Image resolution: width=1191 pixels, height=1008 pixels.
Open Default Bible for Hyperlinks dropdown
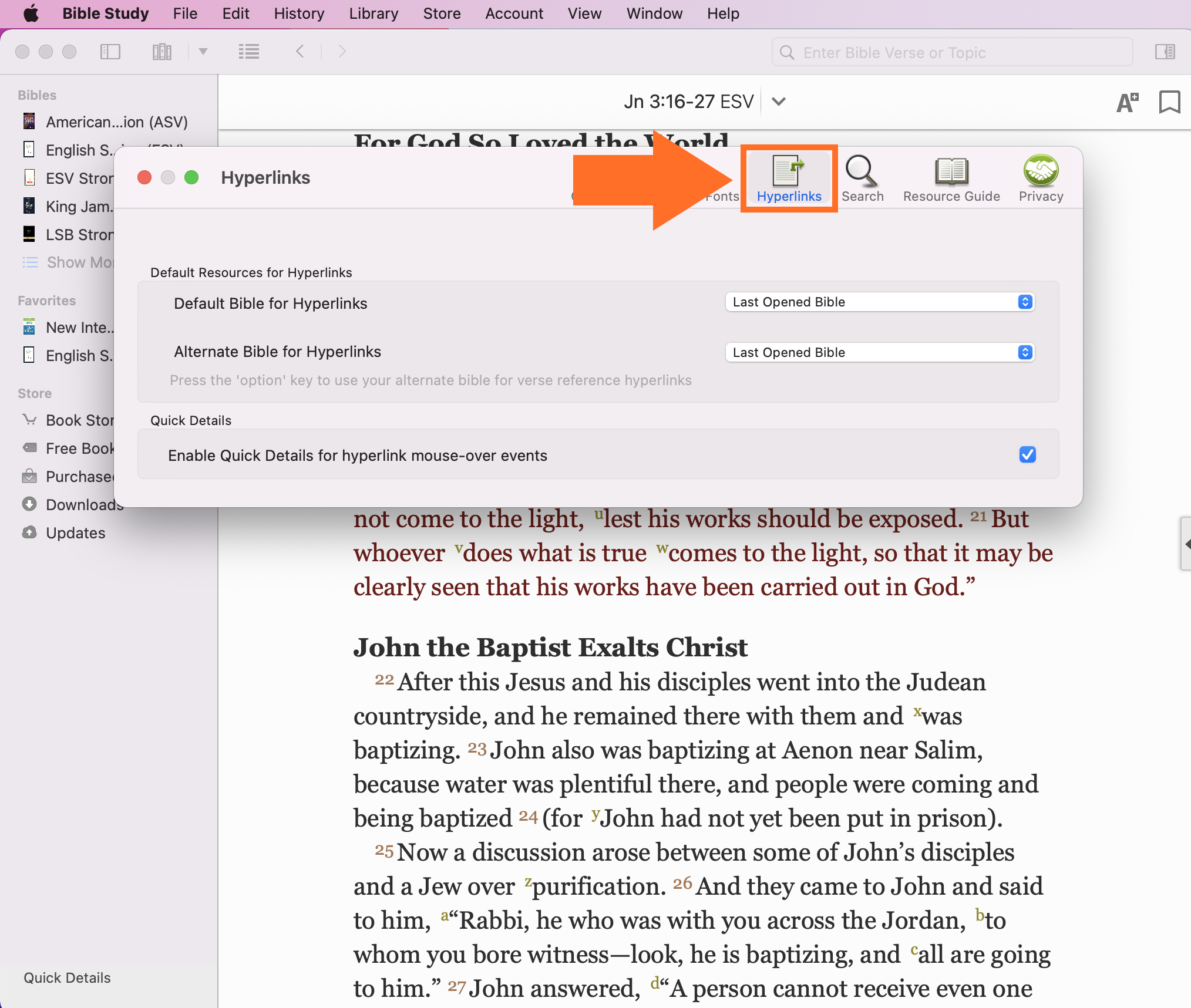tap(879, 302)
